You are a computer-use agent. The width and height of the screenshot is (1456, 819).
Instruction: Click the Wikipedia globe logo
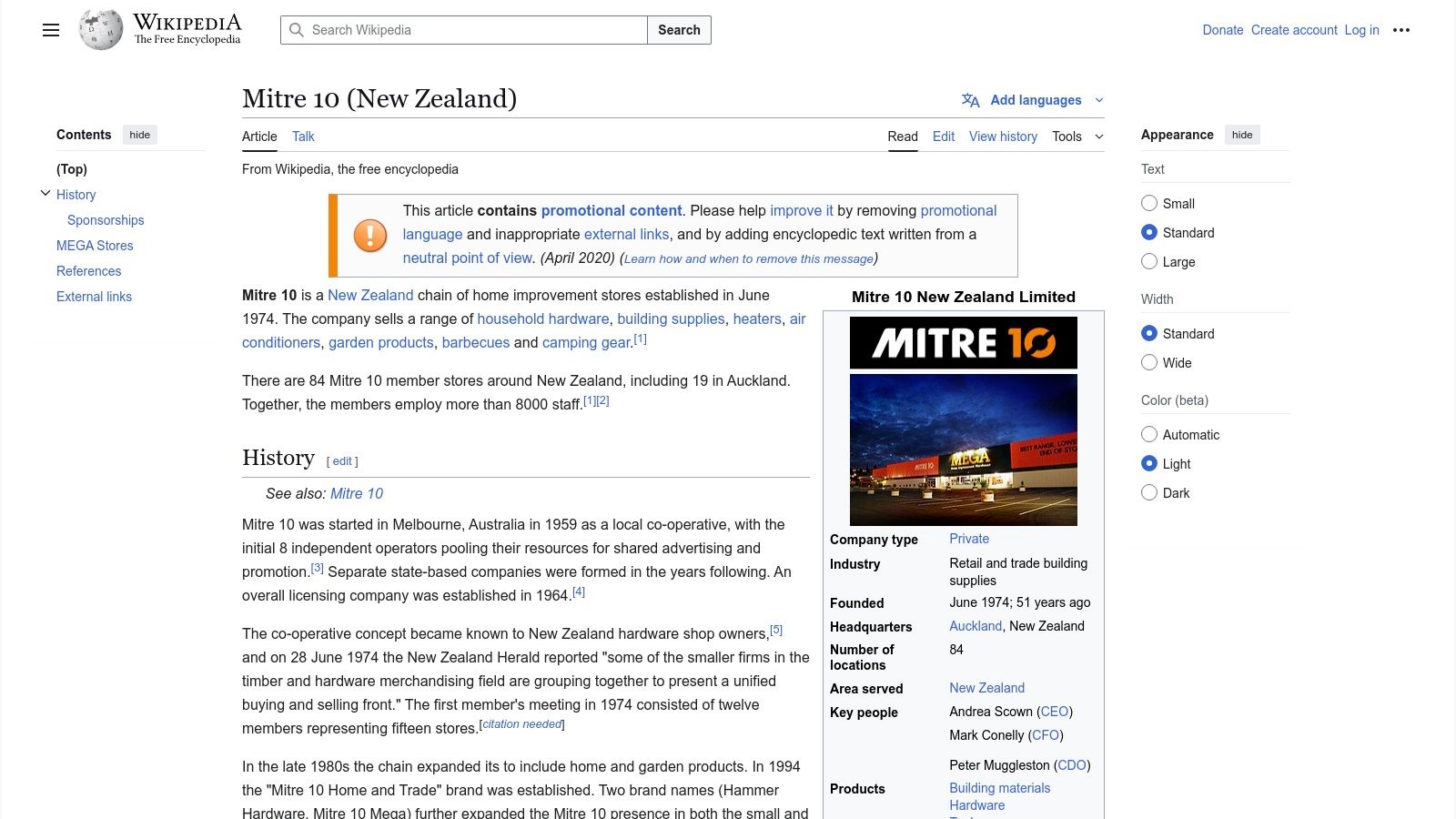click(100, 30)
